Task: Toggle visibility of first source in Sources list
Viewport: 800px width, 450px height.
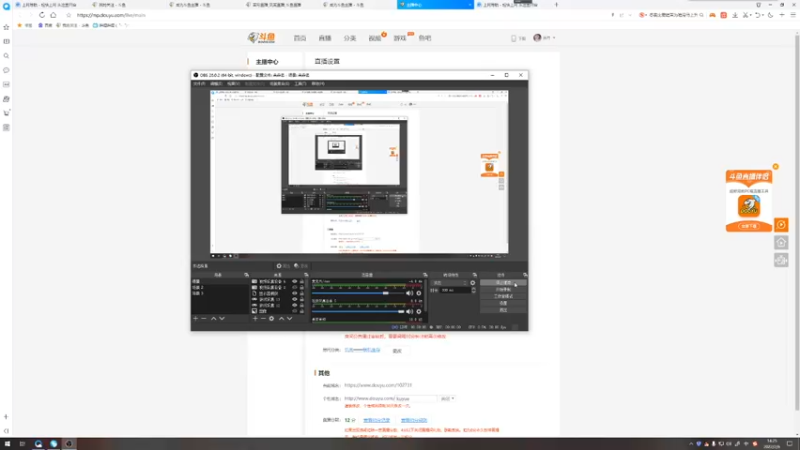Action: coord(294,281)
